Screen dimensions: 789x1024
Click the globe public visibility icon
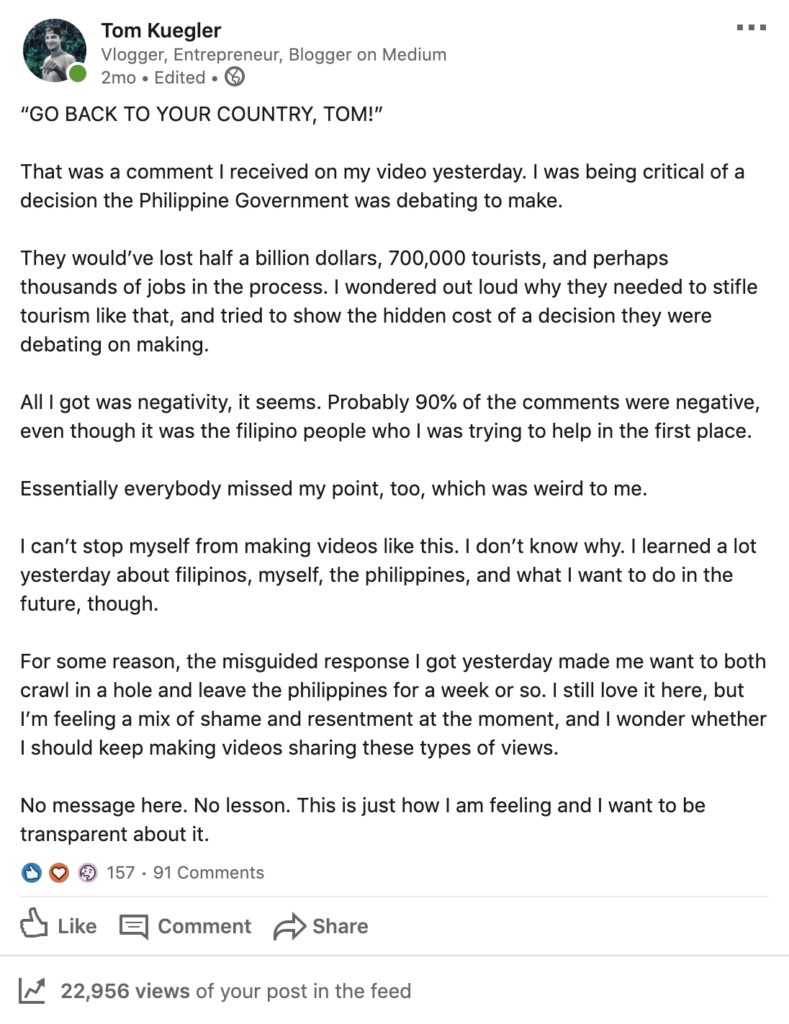tap(234, 77)
